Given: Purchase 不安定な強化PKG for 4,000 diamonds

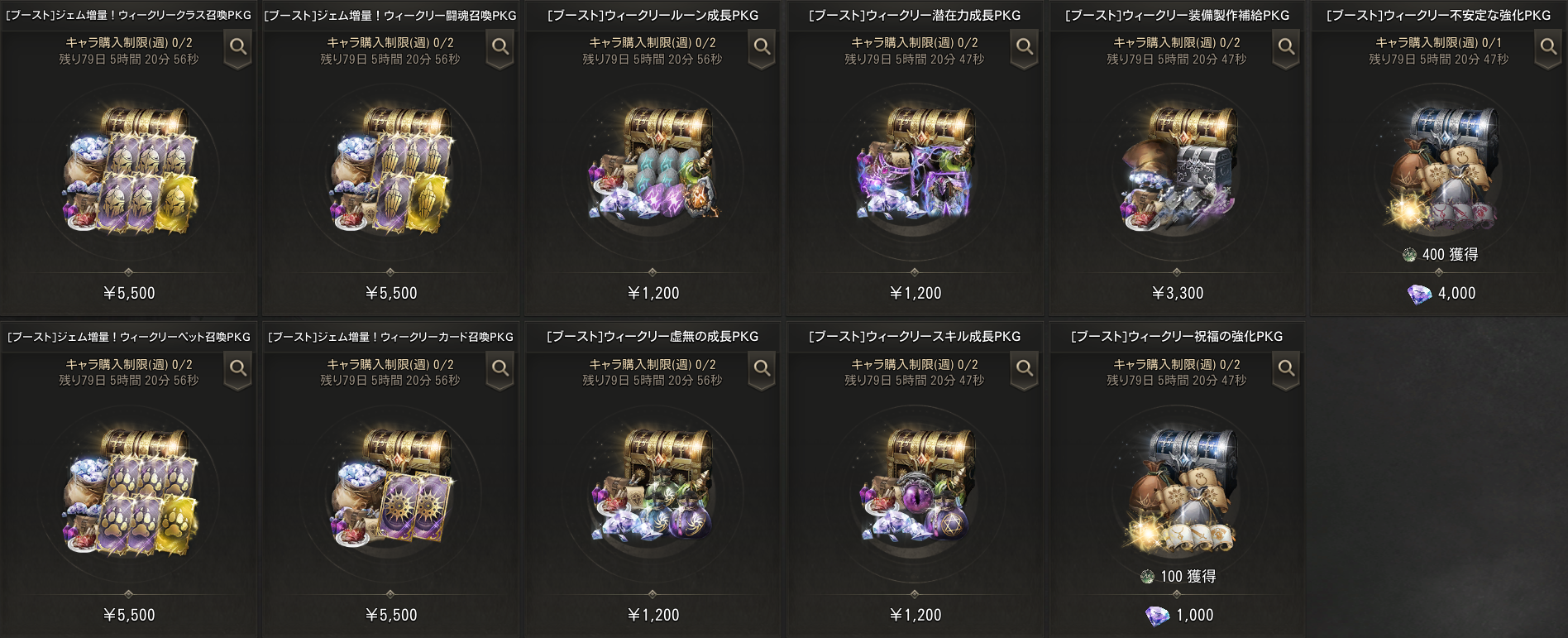Looking at the screenshot, I should pyautogui.click(x=1441, y=293).
